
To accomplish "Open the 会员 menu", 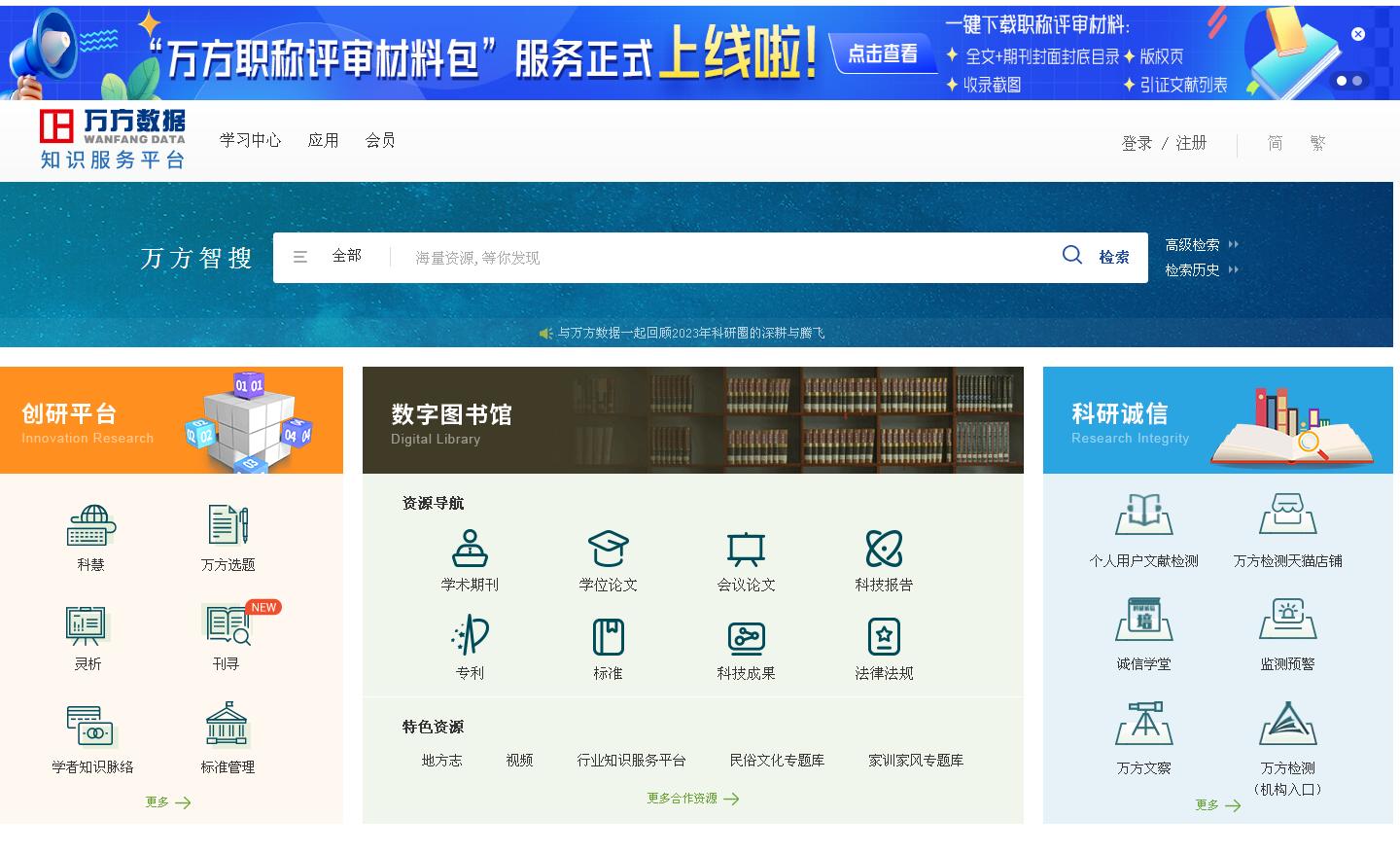I will 380,140.
